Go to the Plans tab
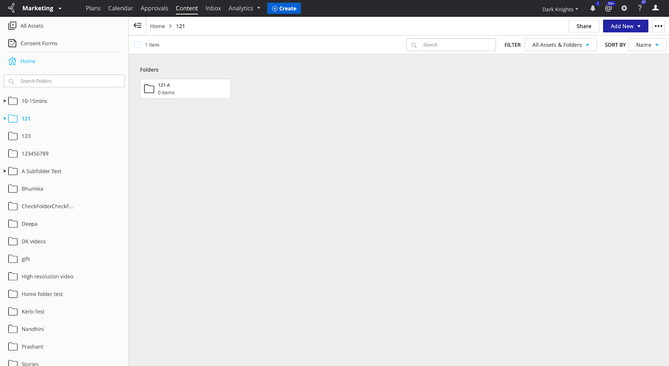Screen dimensions: 669x366 coord(93,8)
